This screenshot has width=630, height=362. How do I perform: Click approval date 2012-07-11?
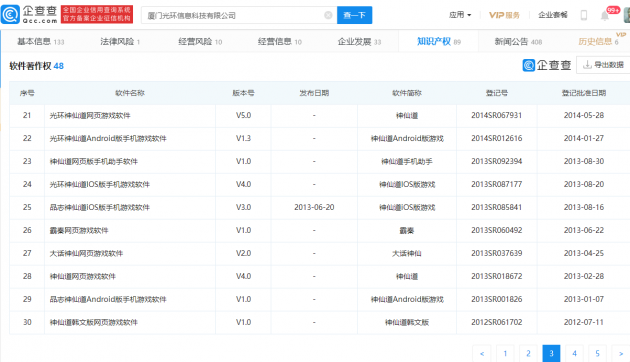point(584,322)
